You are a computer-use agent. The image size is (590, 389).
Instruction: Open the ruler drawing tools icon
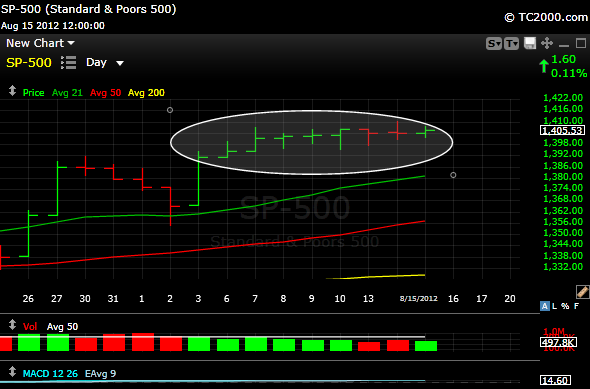(582, 292)
